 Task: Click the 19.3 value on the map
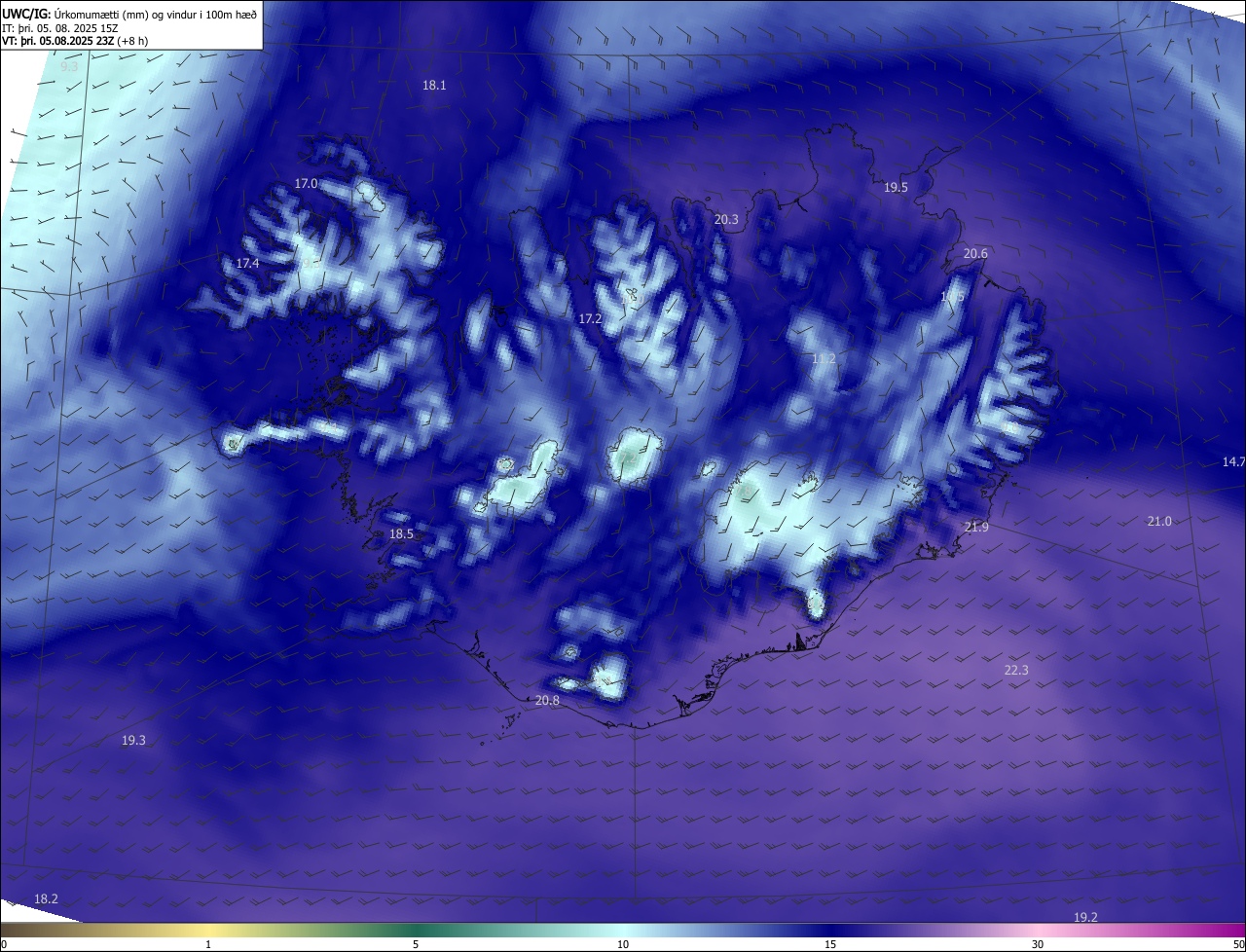pos(133,741)
